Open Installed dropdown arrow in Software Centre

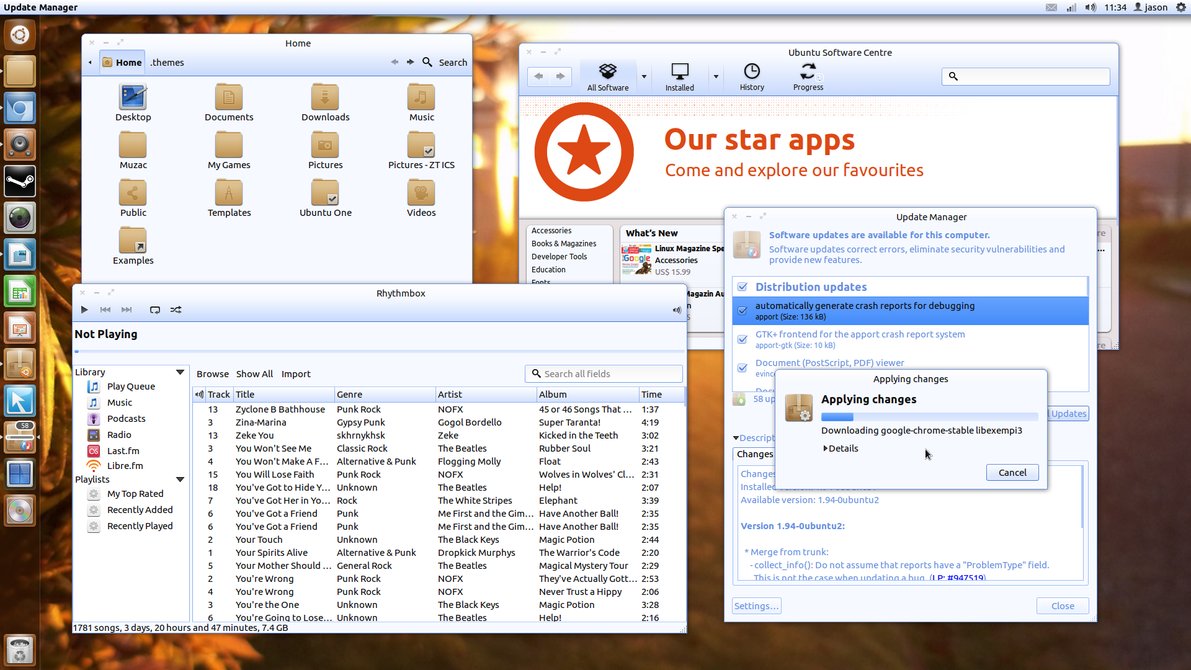[716, 77]
